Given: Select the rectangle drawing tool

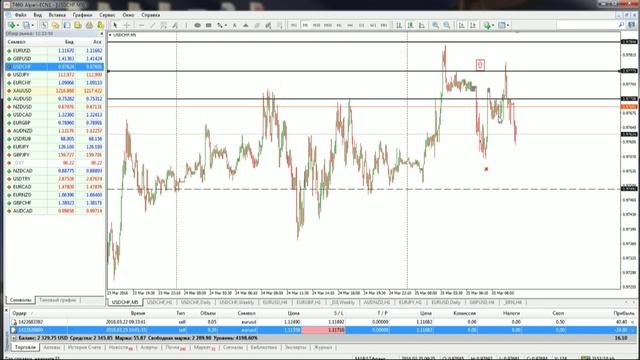Looking at the screenshot, I should [209, 25].
